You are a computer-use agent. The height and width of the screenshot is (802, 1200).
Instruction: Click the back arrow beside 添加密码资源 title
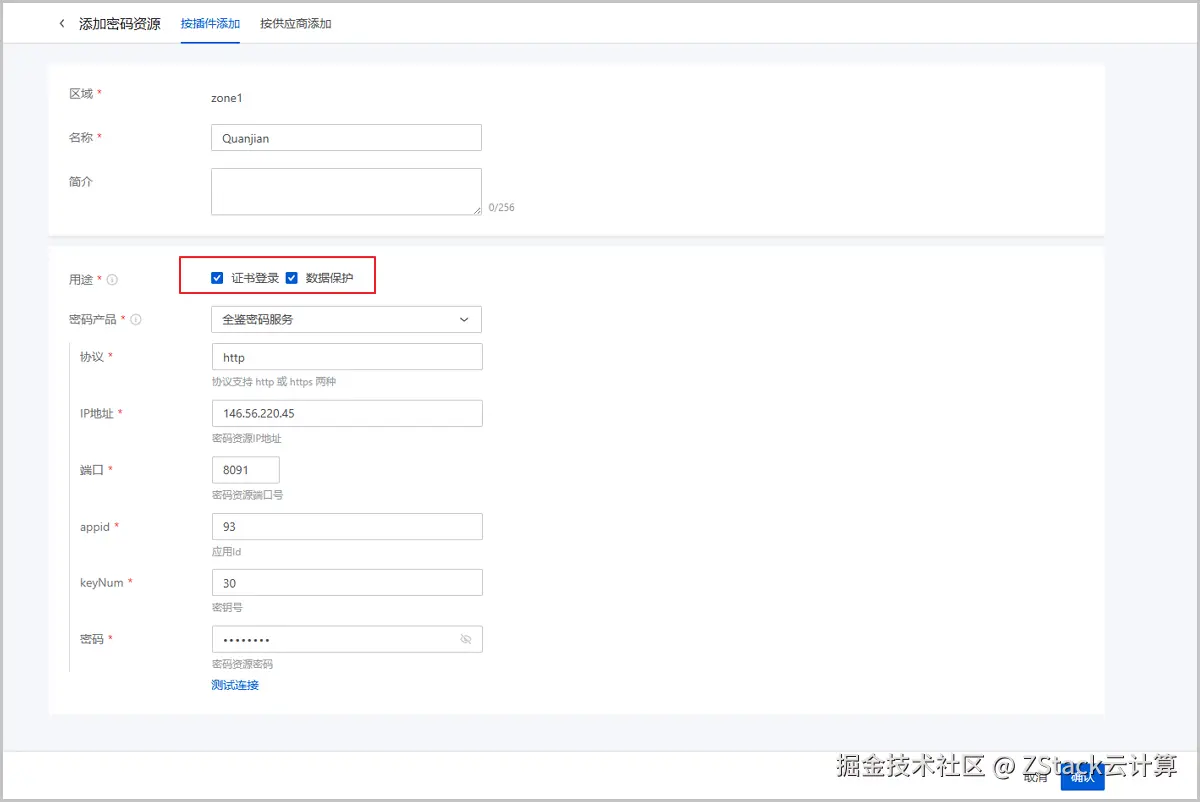tap(60, 22)
